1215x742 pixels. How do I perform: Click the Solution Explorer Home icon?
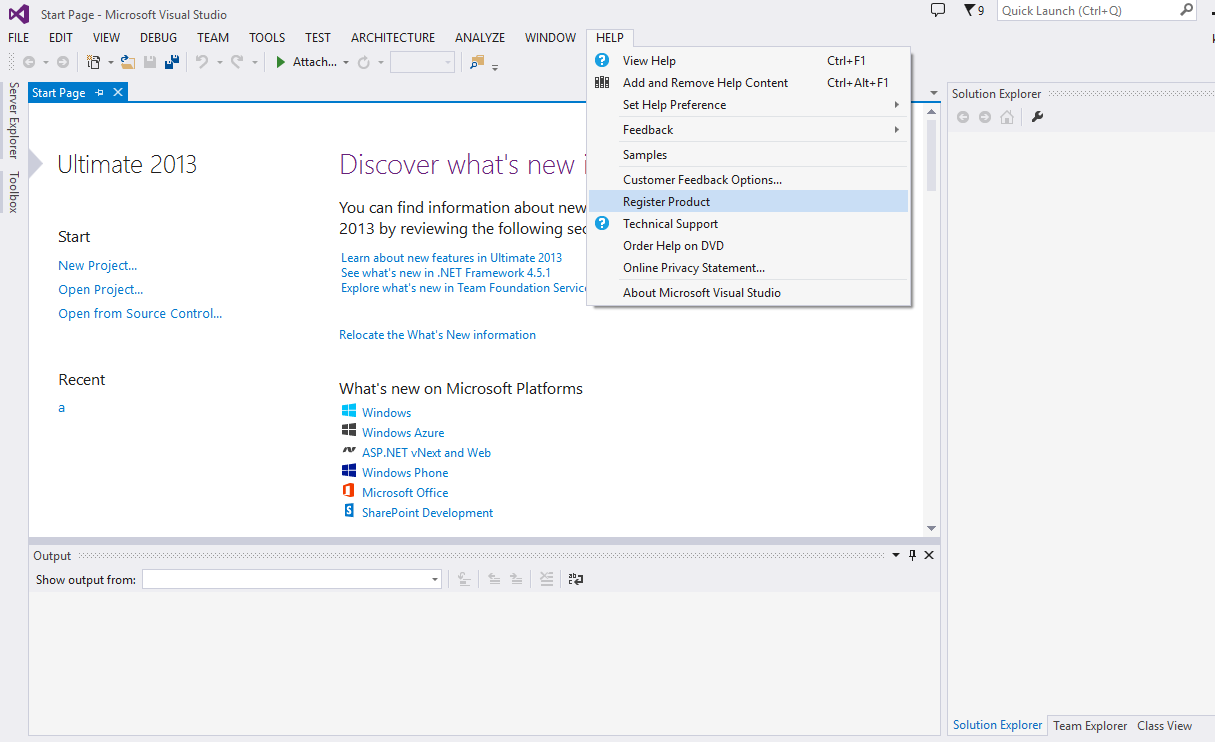click(1007, 117)
